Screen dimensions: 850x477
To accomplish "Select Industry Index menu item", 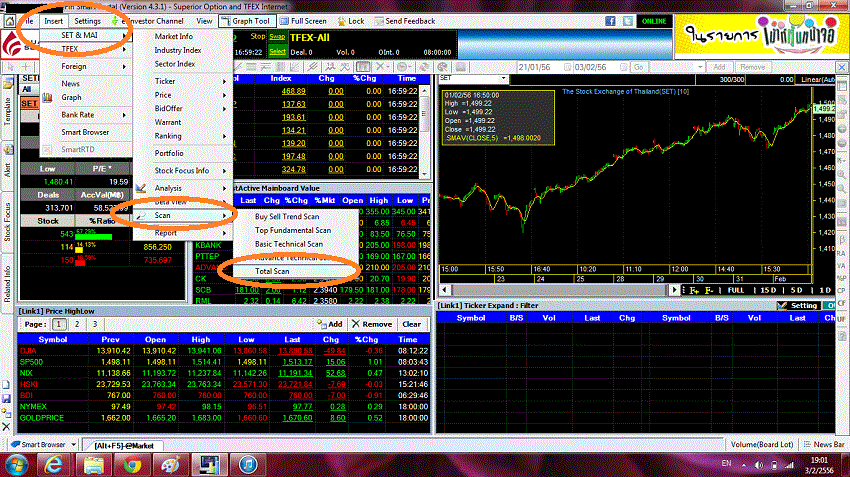I will coord(183,50).
